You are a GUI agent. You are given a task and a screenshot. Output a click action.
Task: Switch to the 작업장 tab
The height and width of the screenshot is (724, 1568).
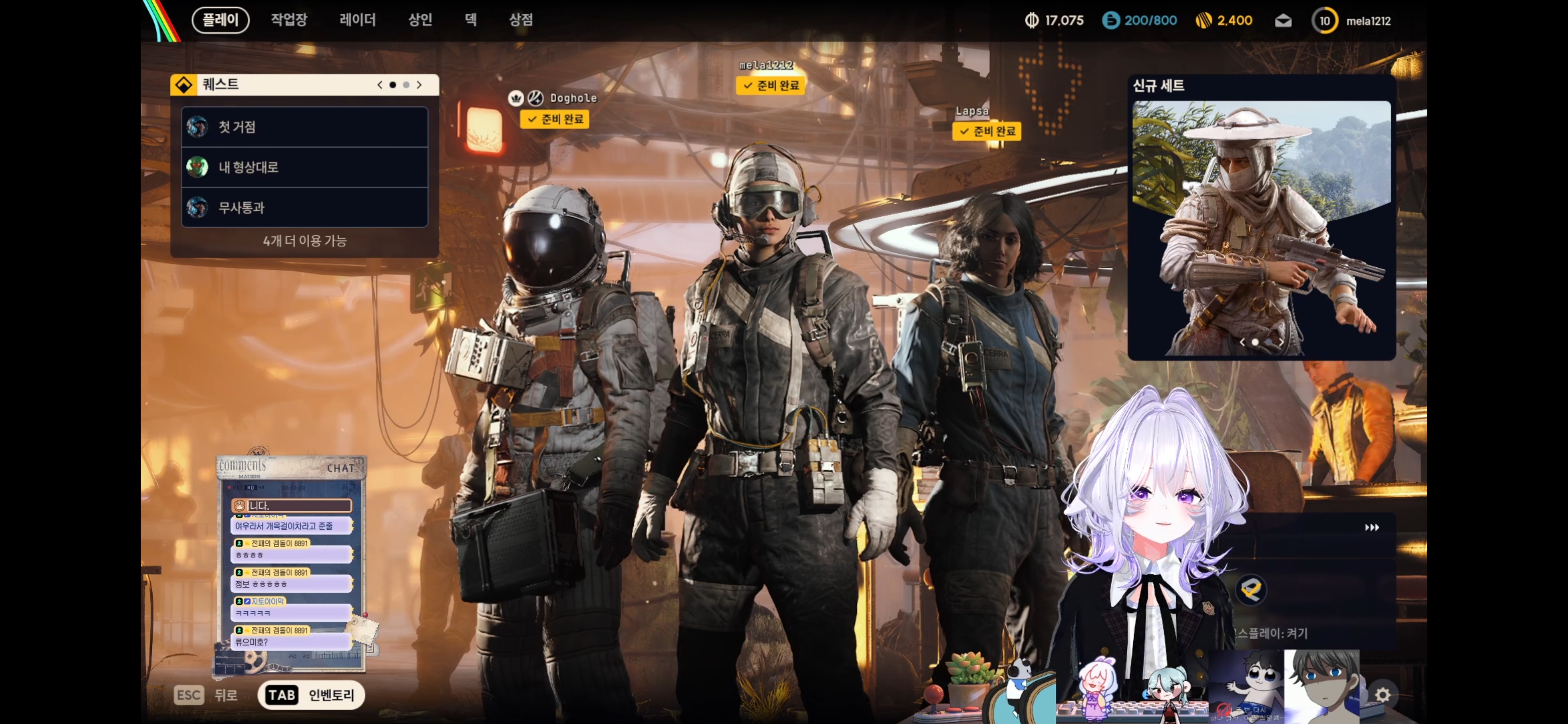click(289, 20)
